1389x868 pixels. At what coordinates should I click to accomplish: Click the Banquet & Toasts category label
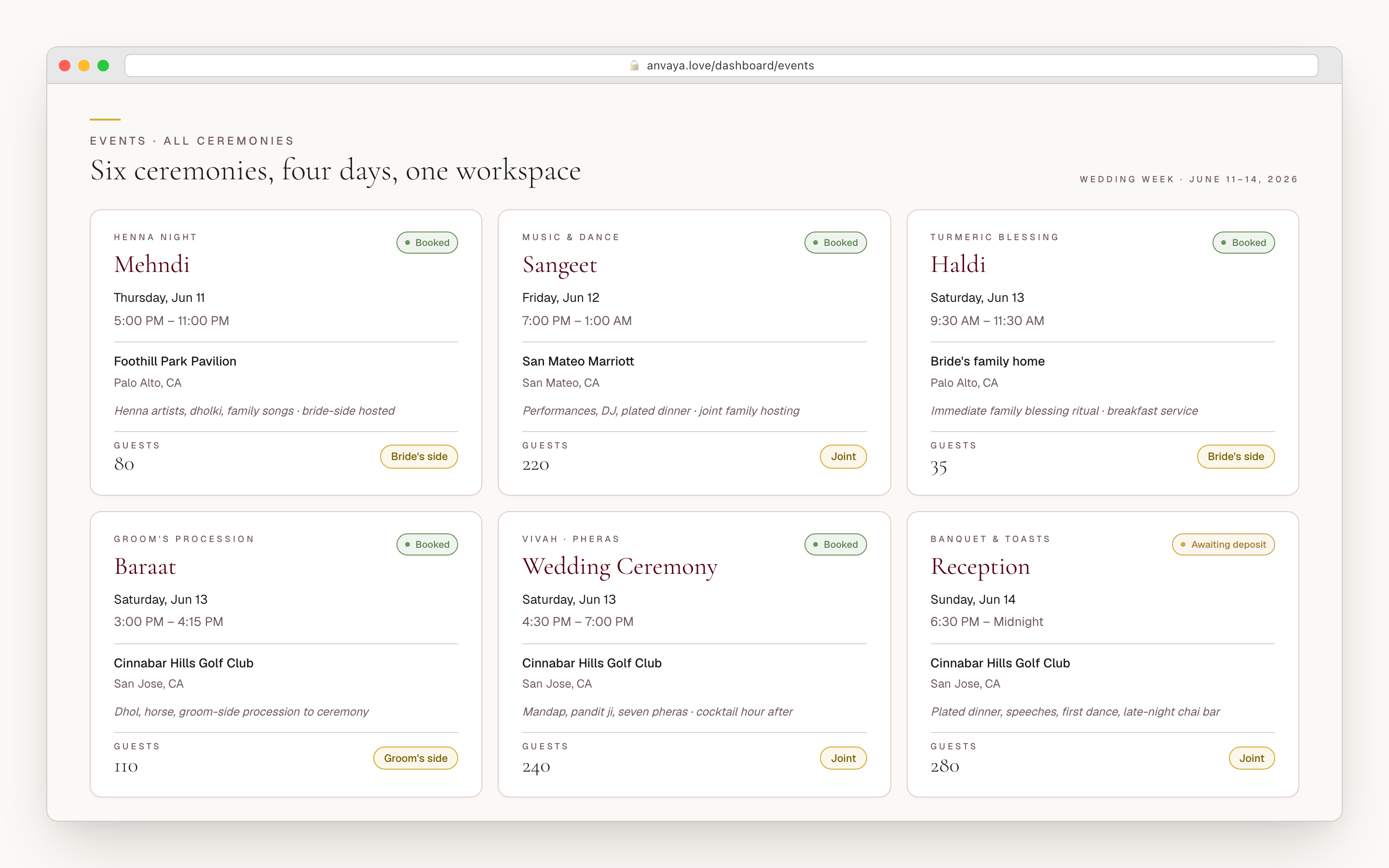coord(990,539)
